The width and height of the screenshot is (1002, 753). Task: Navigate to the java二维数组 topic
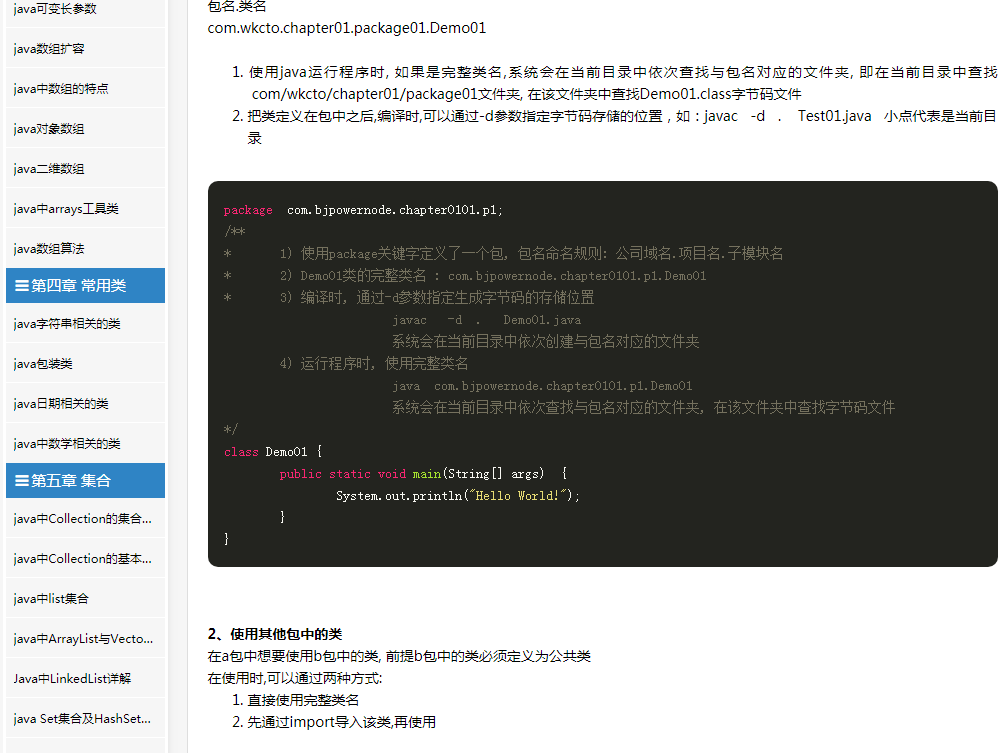coord(49,169)
